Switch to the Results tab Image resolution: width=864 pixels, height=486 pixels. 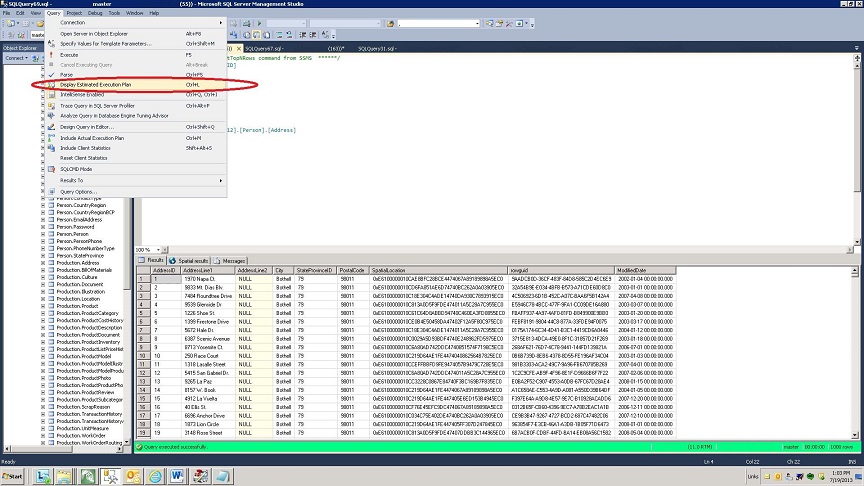pyautogui.click(x=152, y=260)
